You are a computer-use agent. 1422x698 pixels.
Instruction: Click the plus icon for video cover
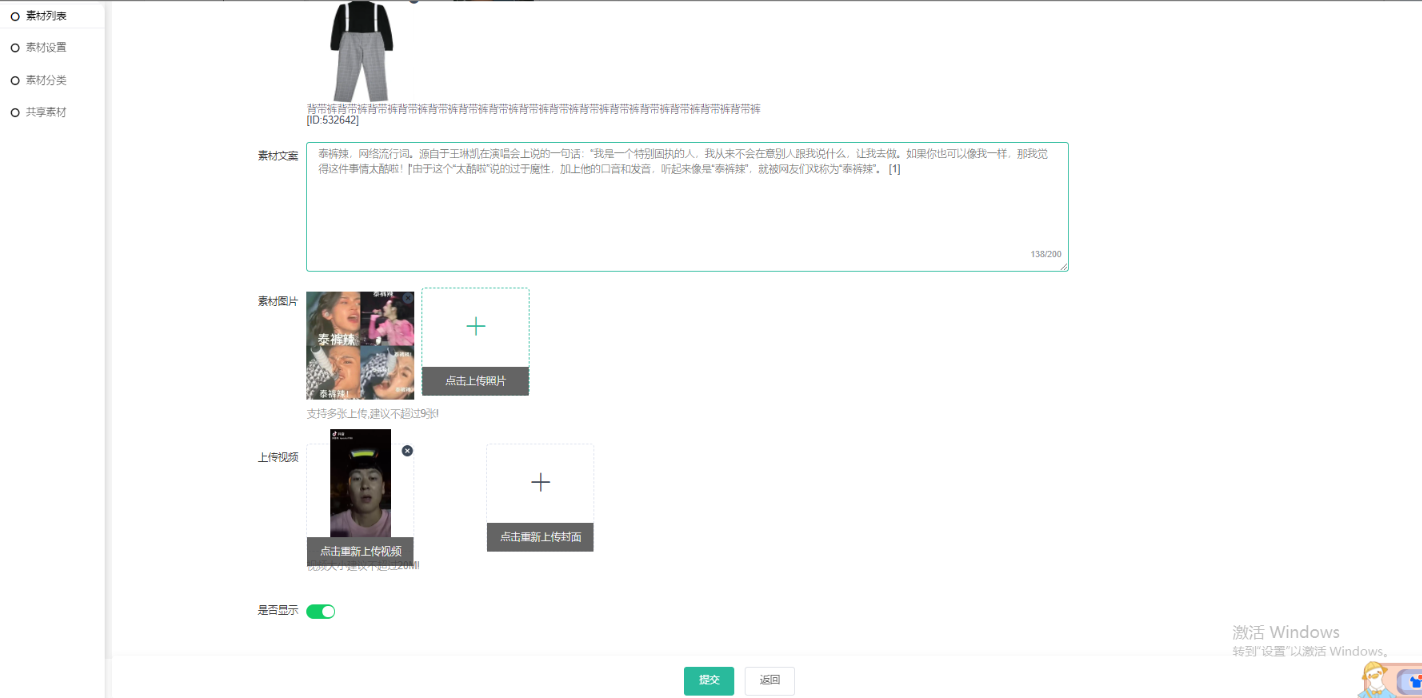coord(540,483)
